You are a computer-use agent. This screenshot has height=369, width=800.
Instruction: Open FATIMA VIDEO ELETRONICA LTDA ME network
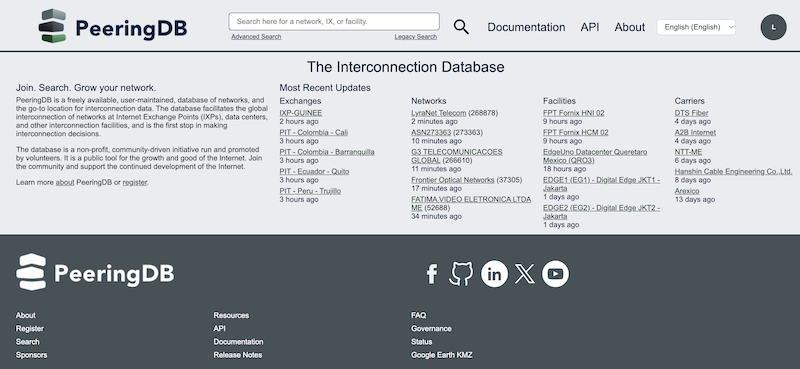coord(471,203)
